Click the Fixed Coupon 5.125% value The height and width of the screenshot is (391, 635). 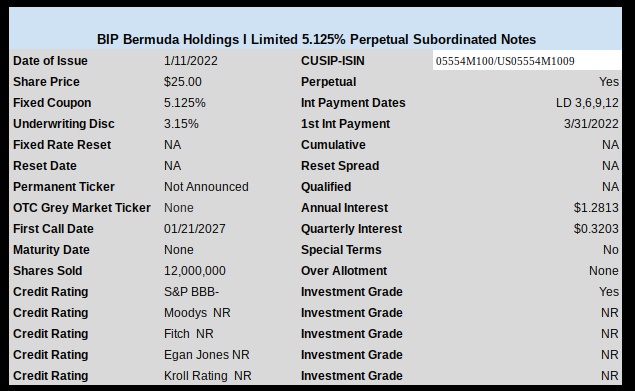[x=185, y=103]
